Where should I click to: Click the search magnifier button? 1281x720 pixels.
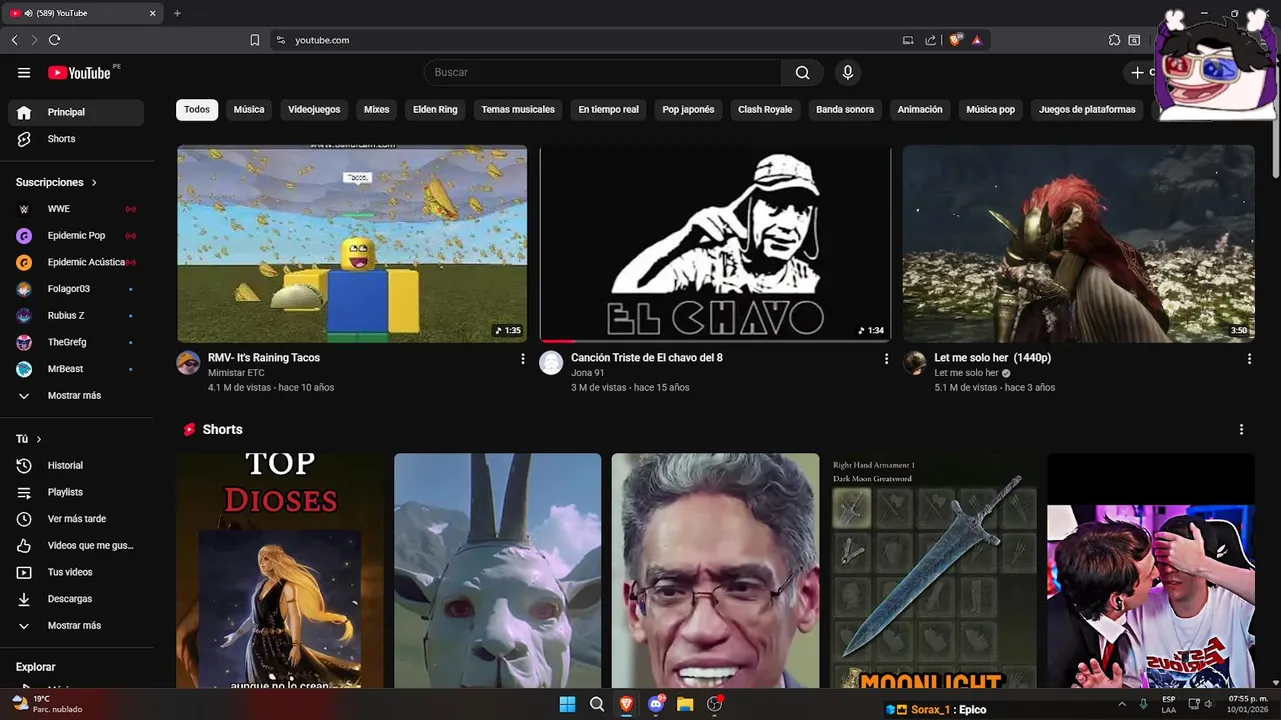[x=802, y=72]
